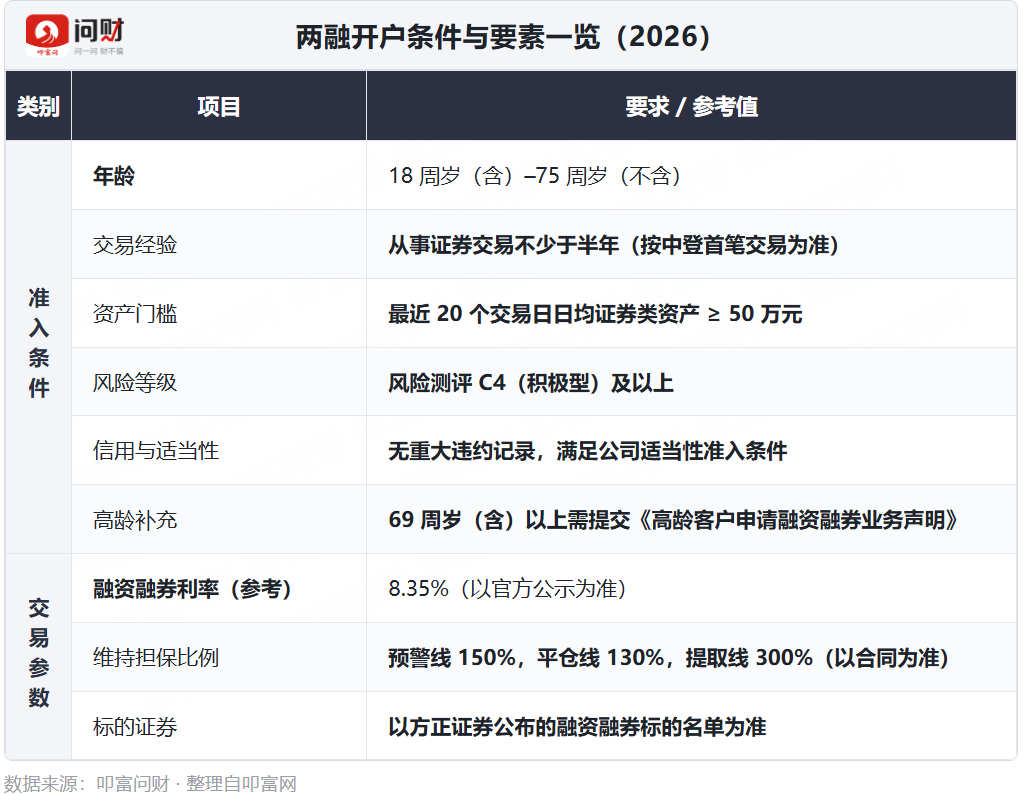
Task: Click the 准入条件 category cell
Action: (x=38, y=347)
